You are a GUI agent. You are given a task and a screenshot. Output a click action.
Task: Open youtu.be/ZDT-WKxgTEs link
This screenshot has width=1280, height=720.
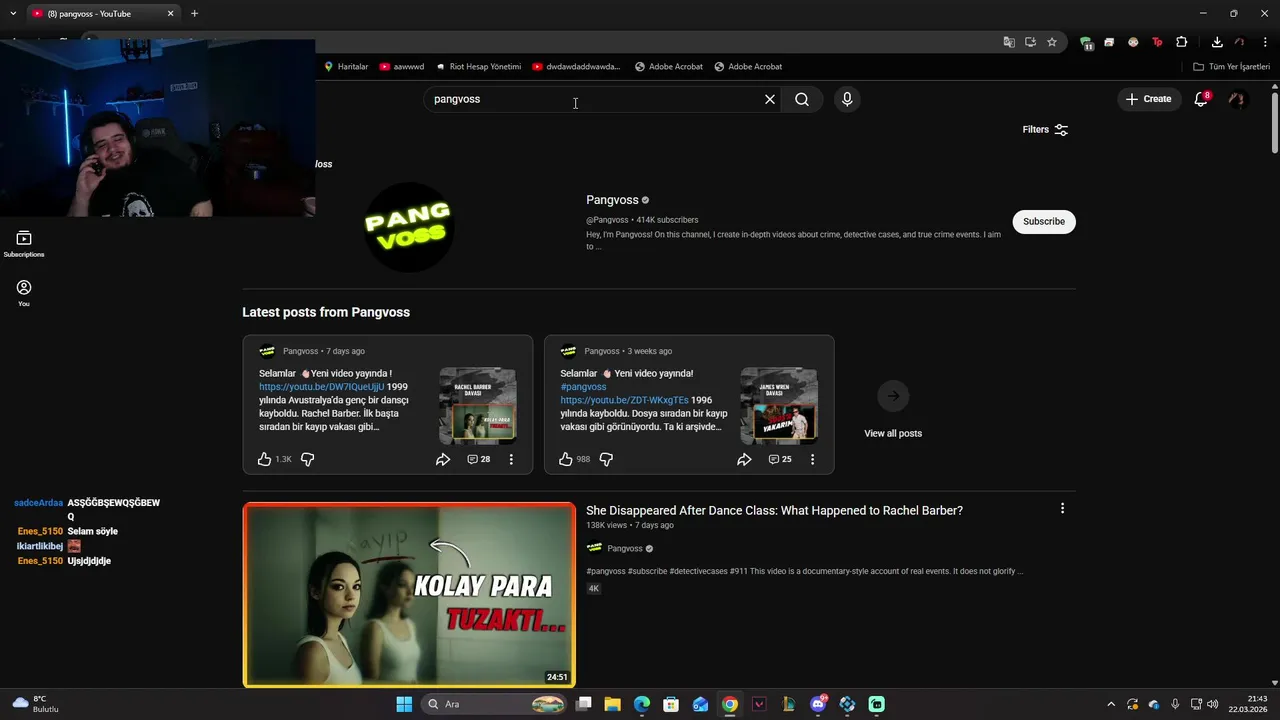(624, 400)
